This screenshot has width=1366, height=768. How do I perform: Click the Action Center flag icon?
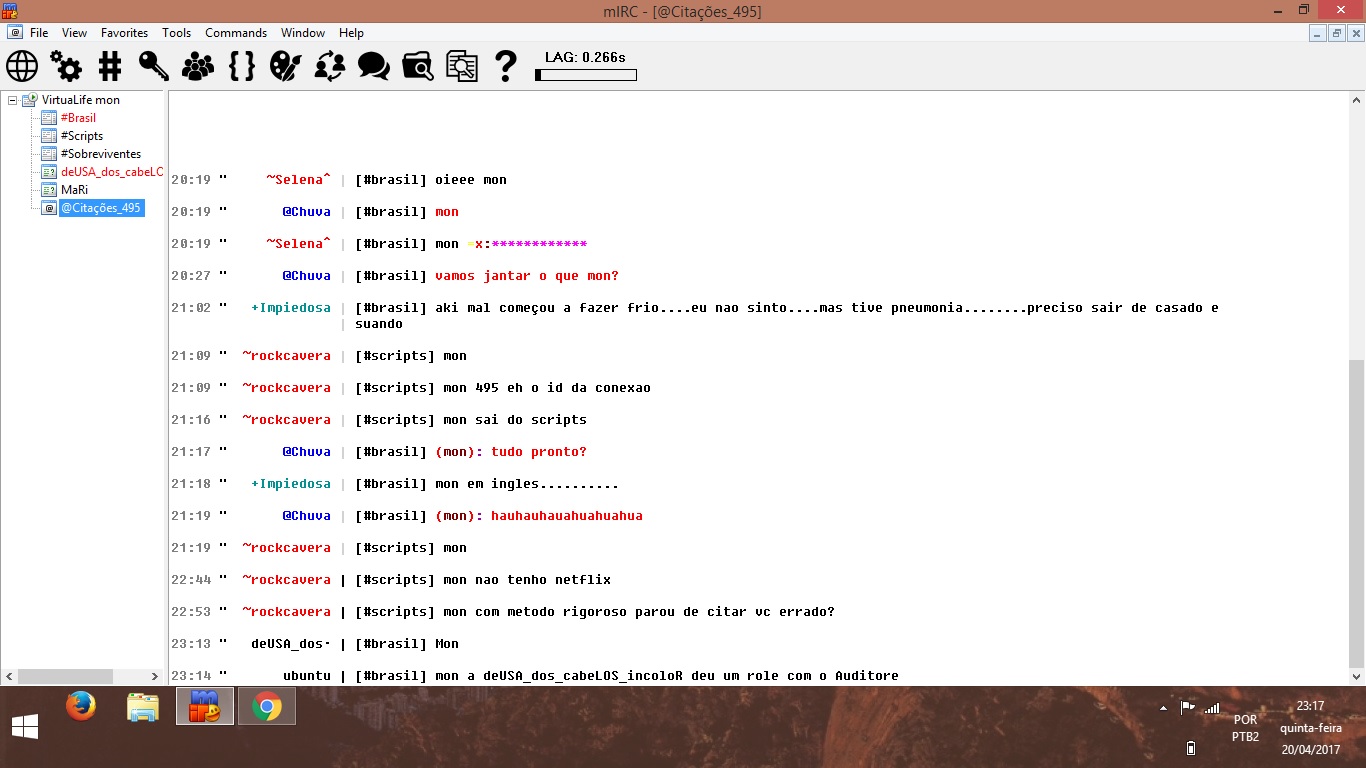(1187, 707)
